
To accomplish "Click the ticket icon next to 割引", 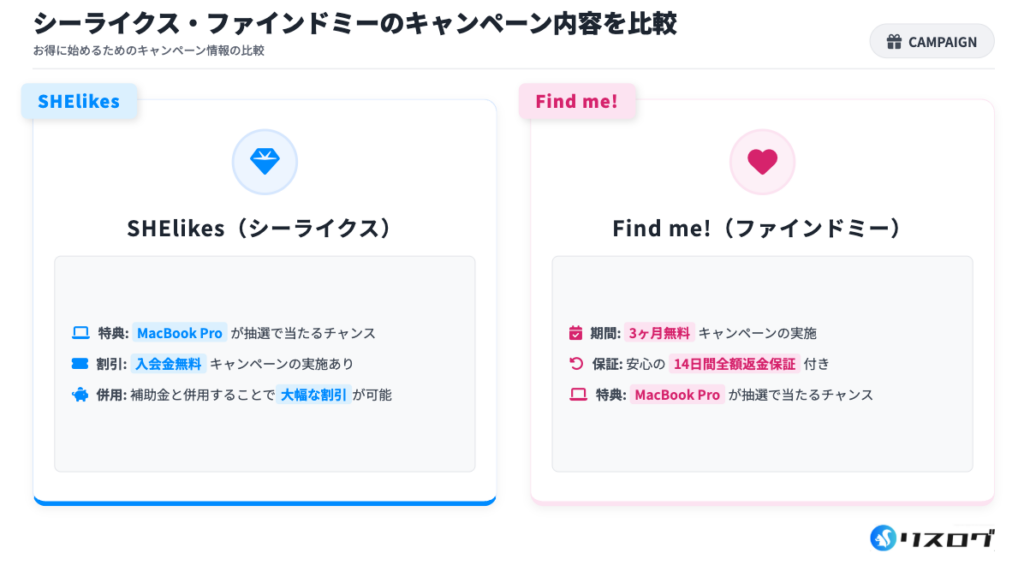I will coord(80,364).
